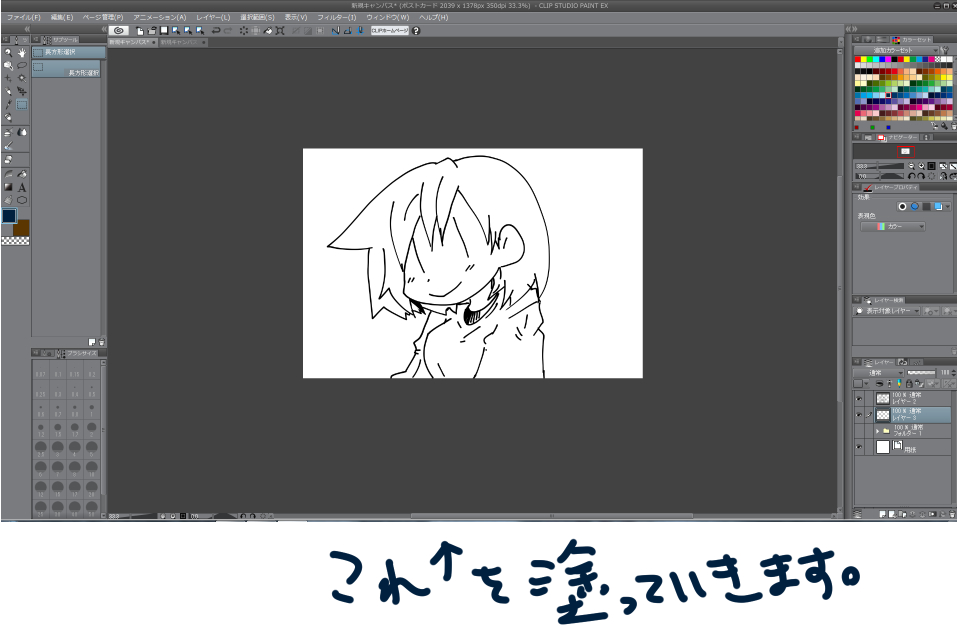This screenshot has width=960, height=637.
Task: Select the Figure polygon tool
Action: 22,200
